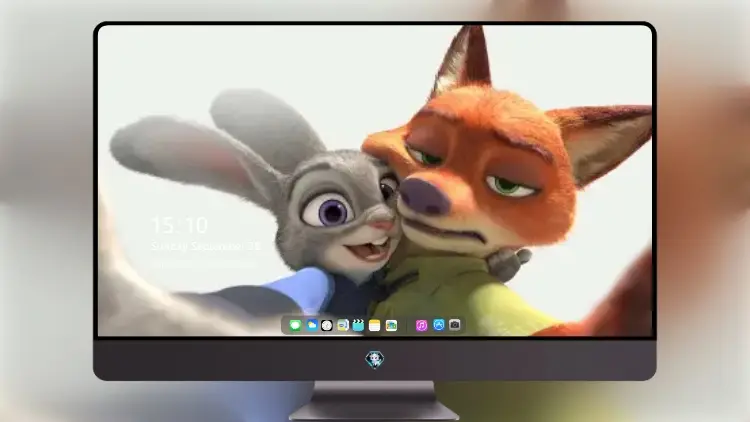The image size is (750, 422).
Task: Open the Weather app in dock
Action: pos(311,325)
